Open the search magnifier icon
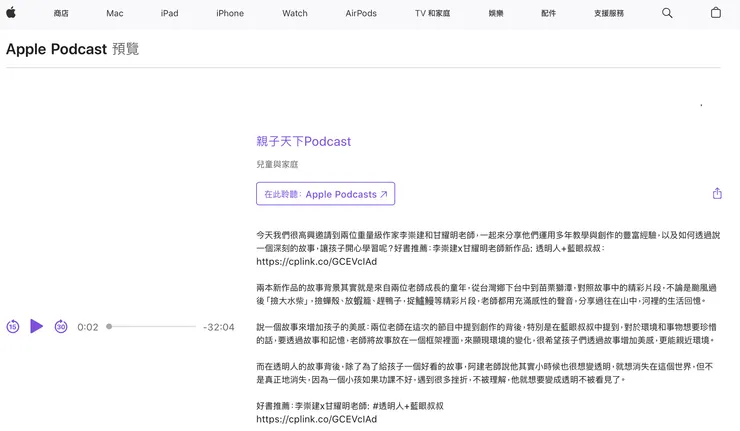740x431 pixels. (x=667, y=13)
